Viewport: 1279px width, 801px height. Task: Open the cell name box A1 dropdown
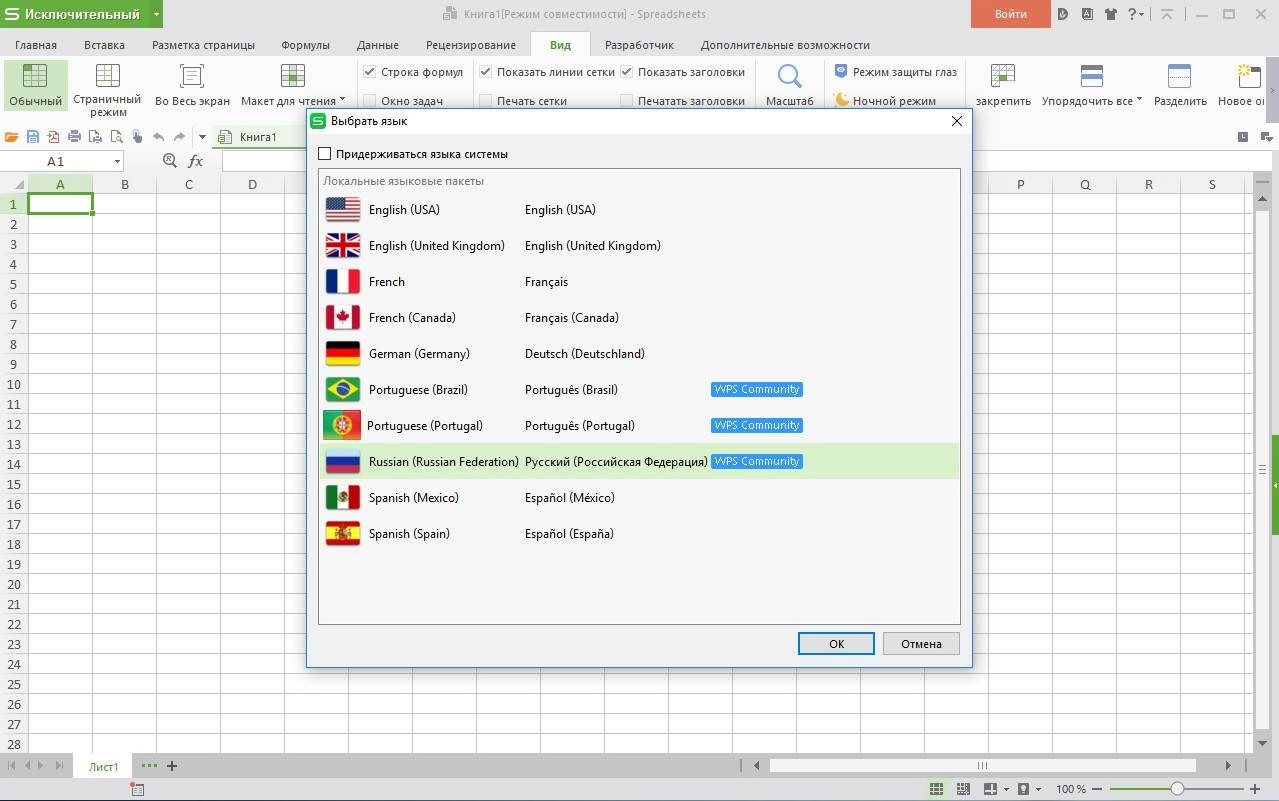click(117, 161)
